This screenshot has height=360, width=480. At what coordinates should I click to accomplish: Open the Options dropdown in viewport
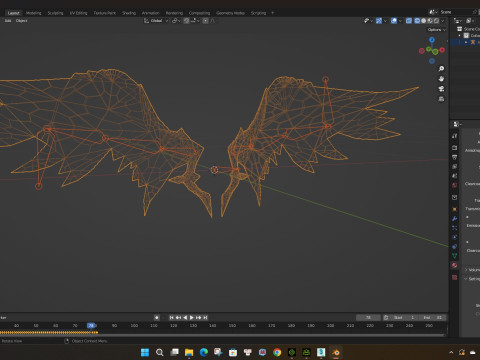click(x=436, y=30)
